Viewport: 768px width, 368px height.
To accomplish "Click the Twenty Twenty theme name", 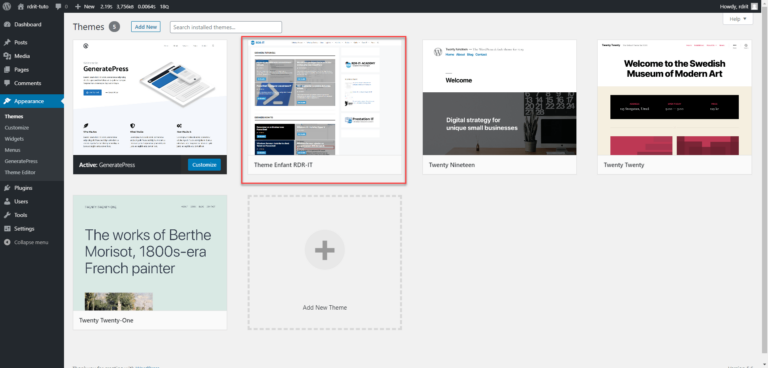I will (x=624, y=165).
